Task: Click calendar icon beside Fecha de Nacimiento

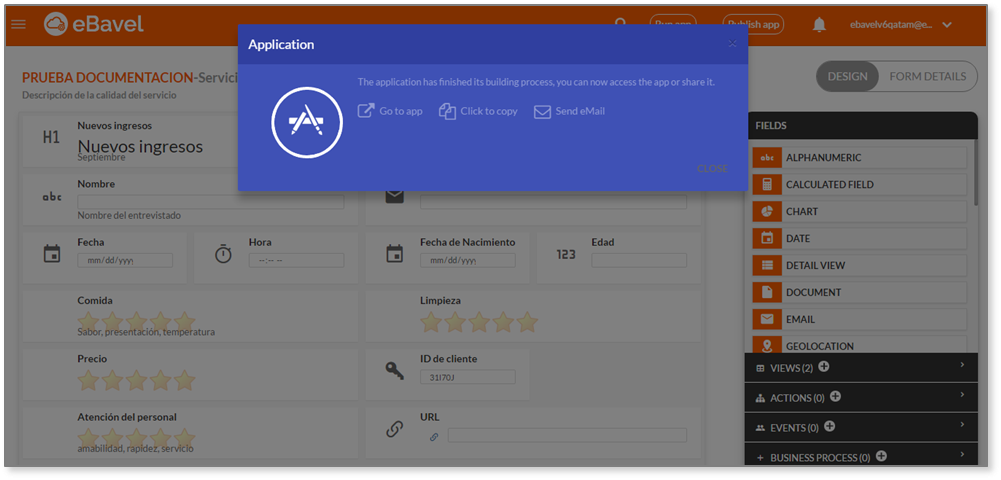Action: (x=395, y=254)
